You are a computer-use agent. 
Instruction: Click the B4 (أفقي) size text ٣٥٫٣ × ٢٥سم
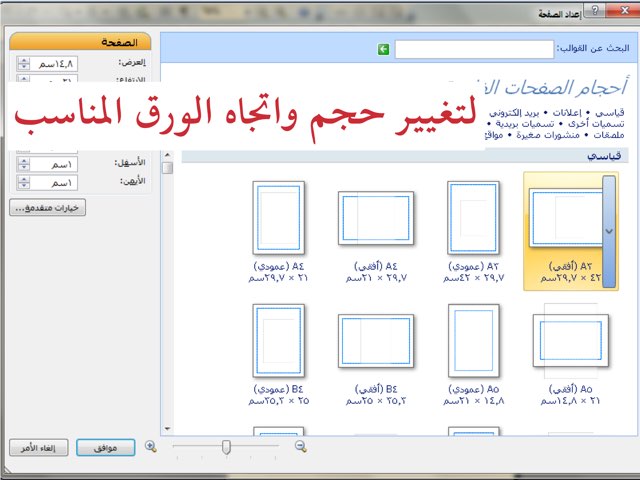pyautogui.click(x=376, y=401)
